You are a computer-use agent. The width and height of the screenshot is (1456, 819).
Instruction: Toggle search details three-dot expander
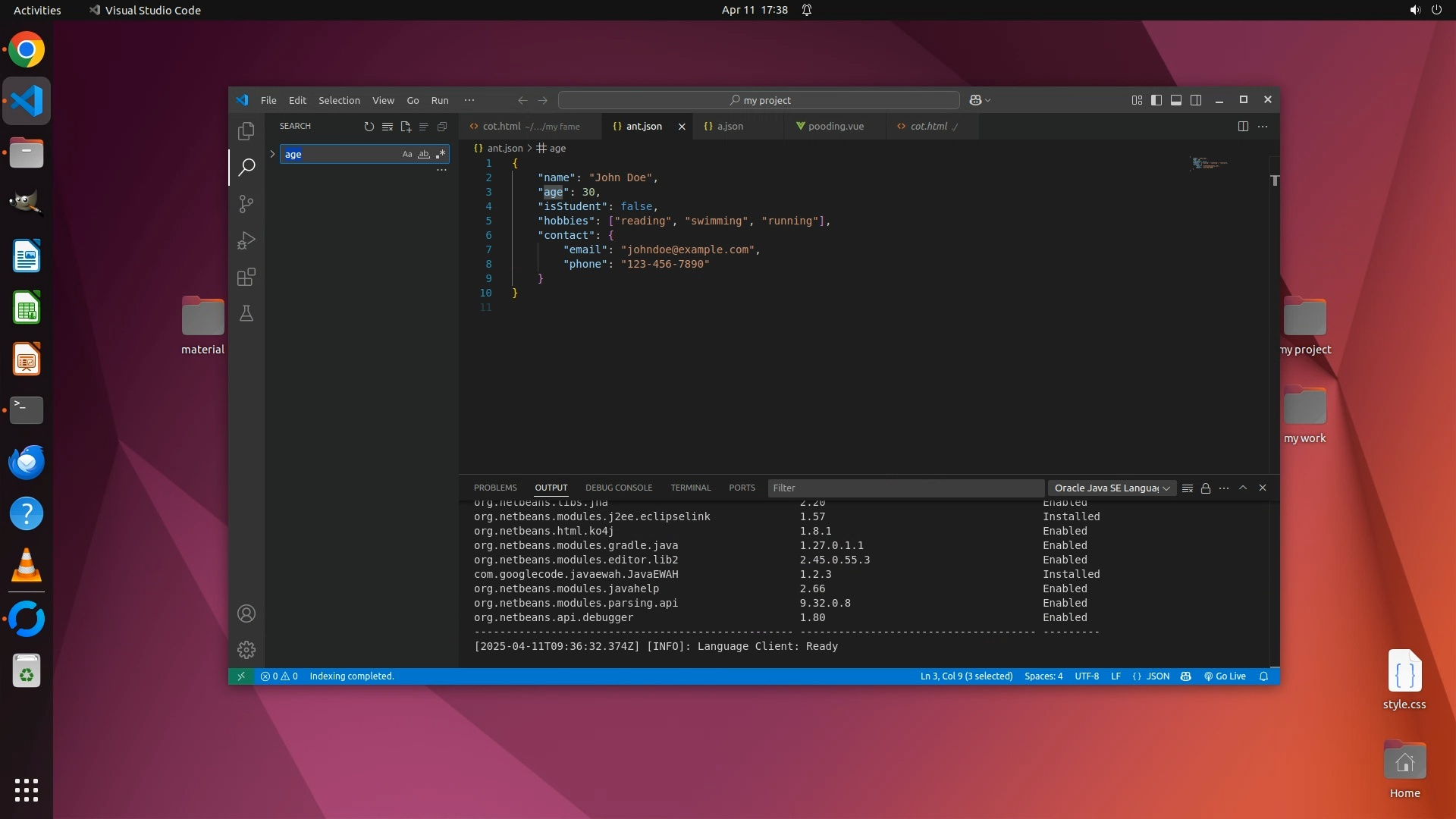click(441, 171)
